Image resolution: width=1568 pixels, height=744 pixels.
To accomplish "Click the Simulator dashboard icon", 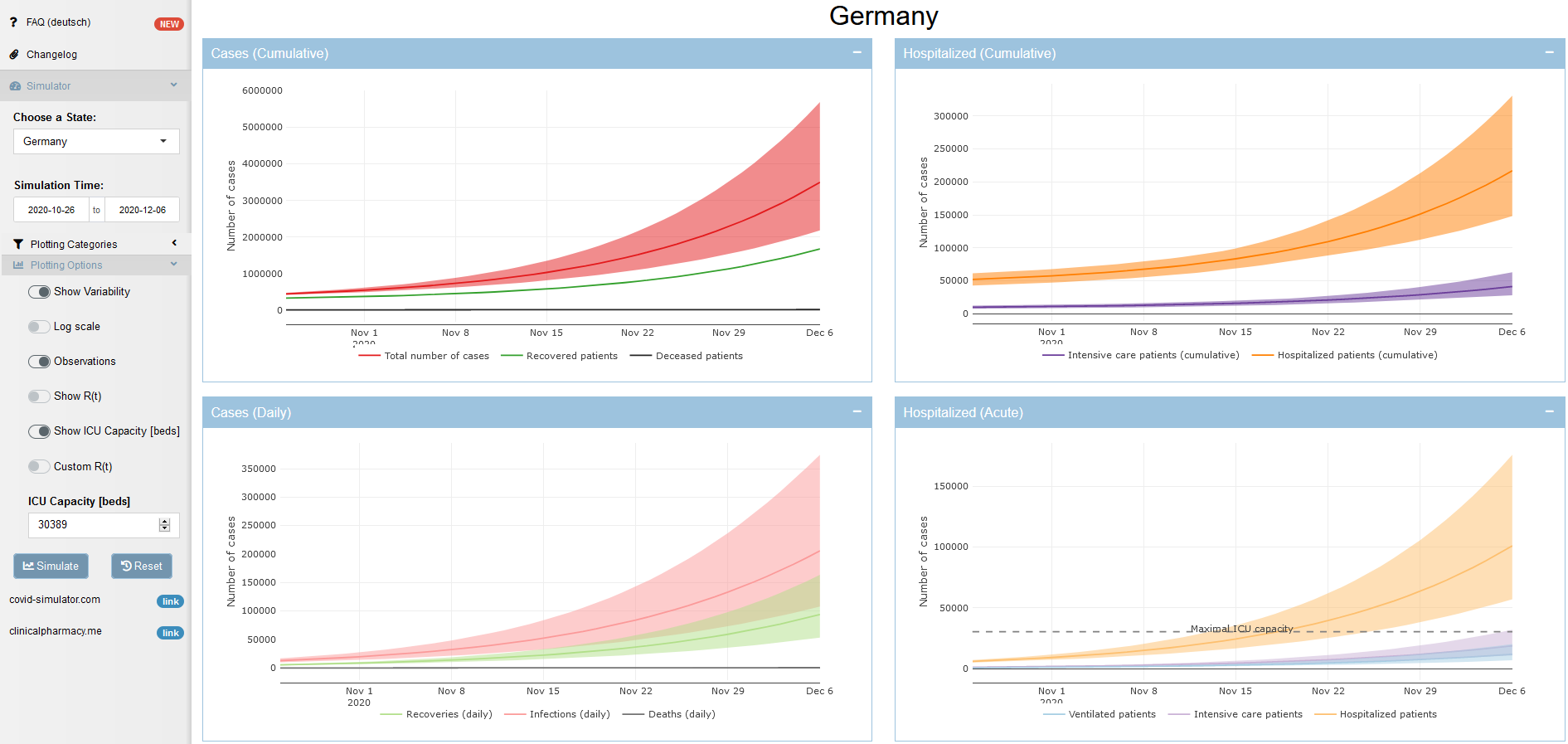I will pos(15,86).
